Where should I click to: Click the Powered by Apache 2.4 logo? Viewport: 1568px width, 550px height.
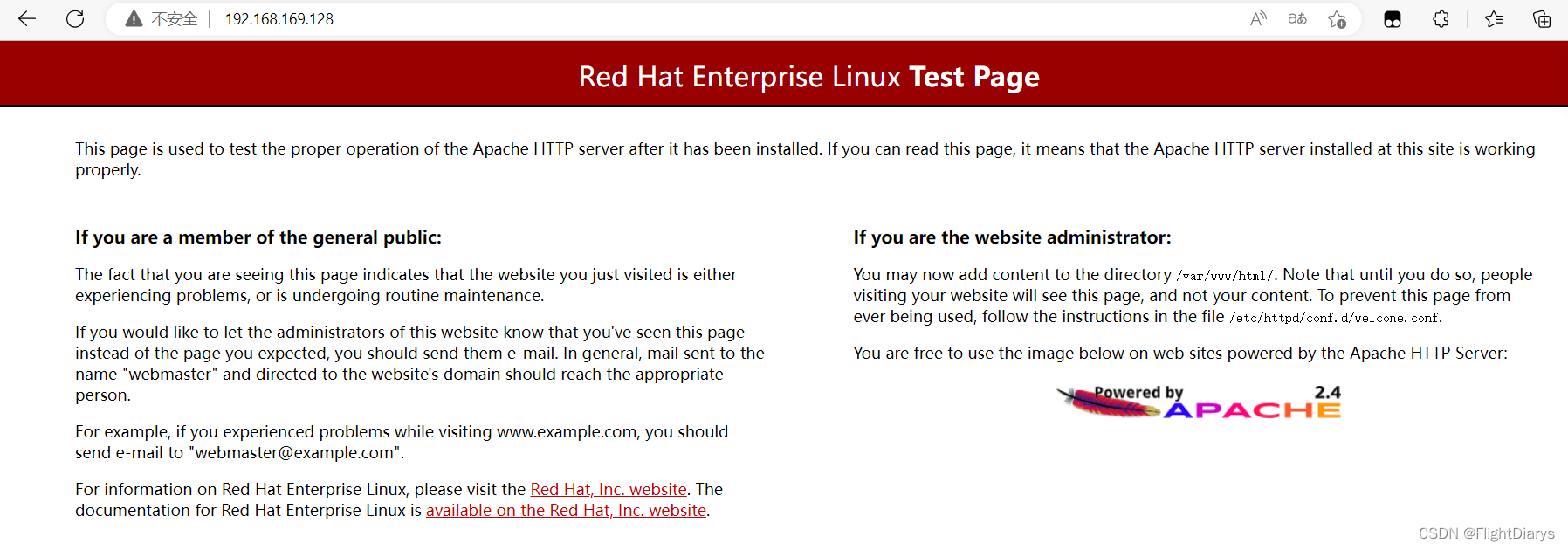pos(1199,402)
